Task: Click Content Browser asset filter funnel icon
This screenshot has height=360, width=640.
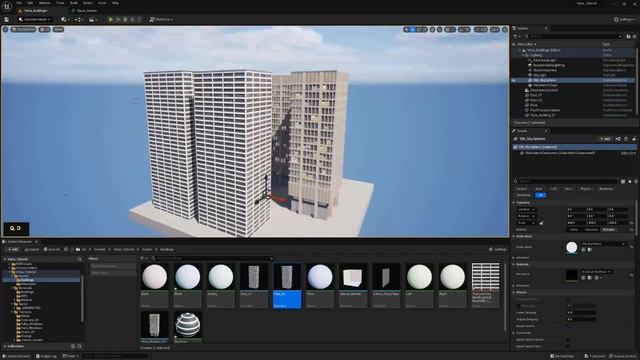Action: pos(143,258)
